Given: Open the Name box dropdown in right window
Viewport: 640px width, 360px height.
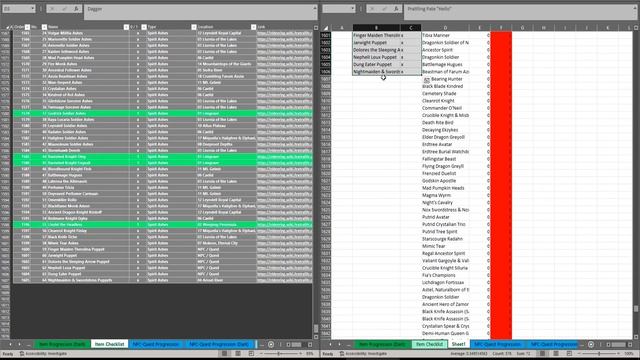Looking at the screenshot, I should [352, 9].
